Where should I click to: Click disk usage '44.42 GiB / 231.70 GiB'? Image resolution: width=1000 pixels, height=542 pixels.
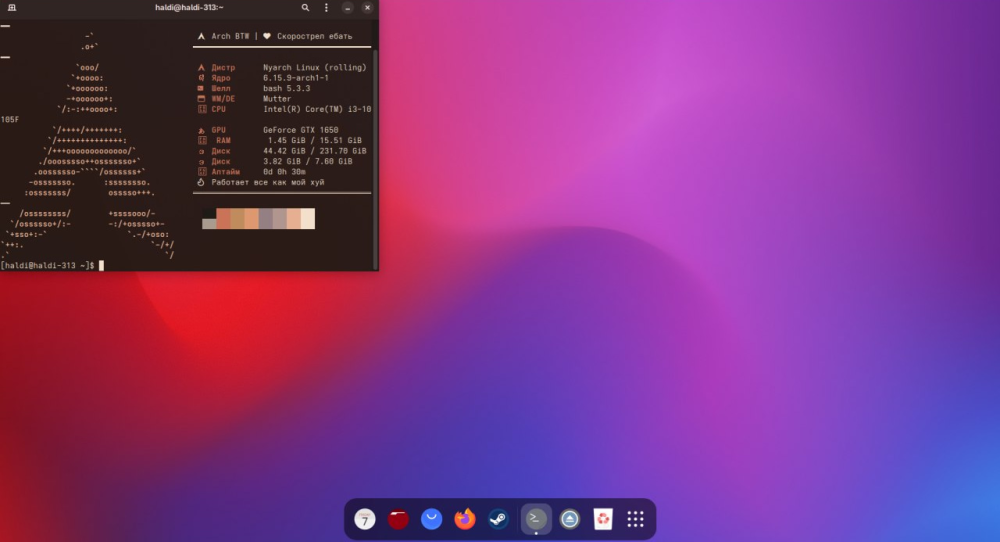(x=314, y=151)
